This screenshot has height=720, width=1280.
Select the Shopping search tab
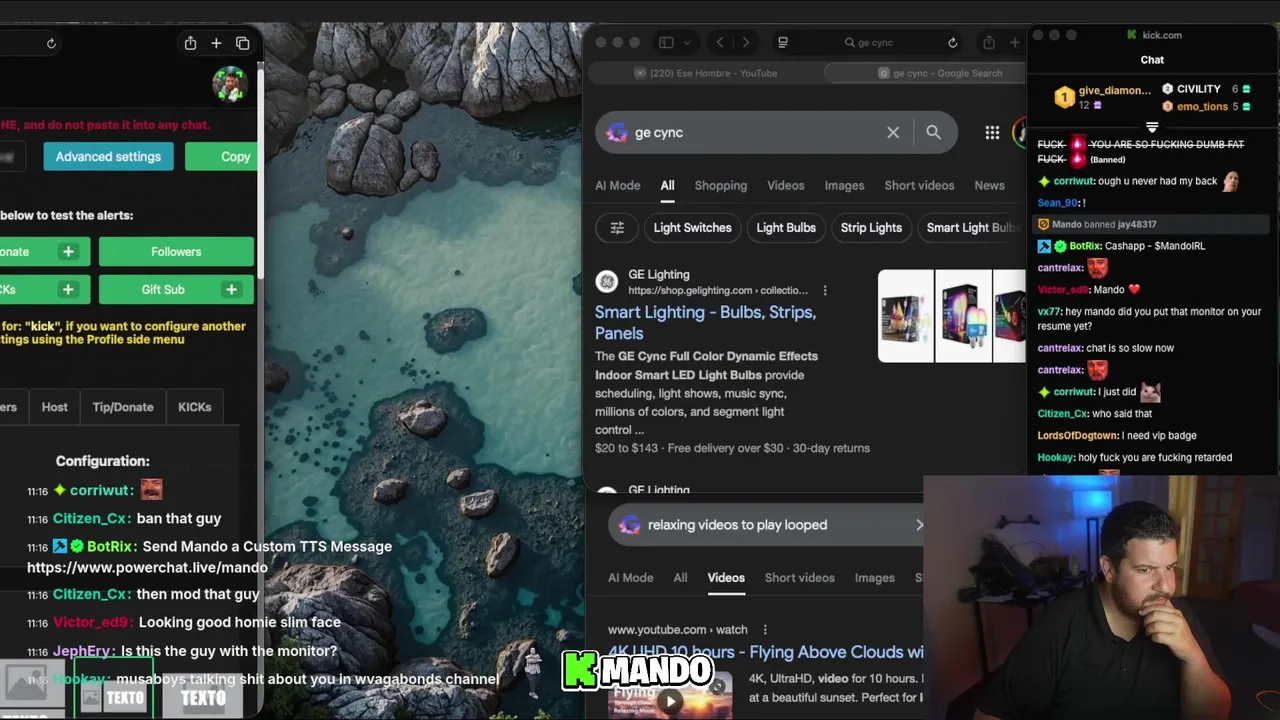tap(720, 186)
